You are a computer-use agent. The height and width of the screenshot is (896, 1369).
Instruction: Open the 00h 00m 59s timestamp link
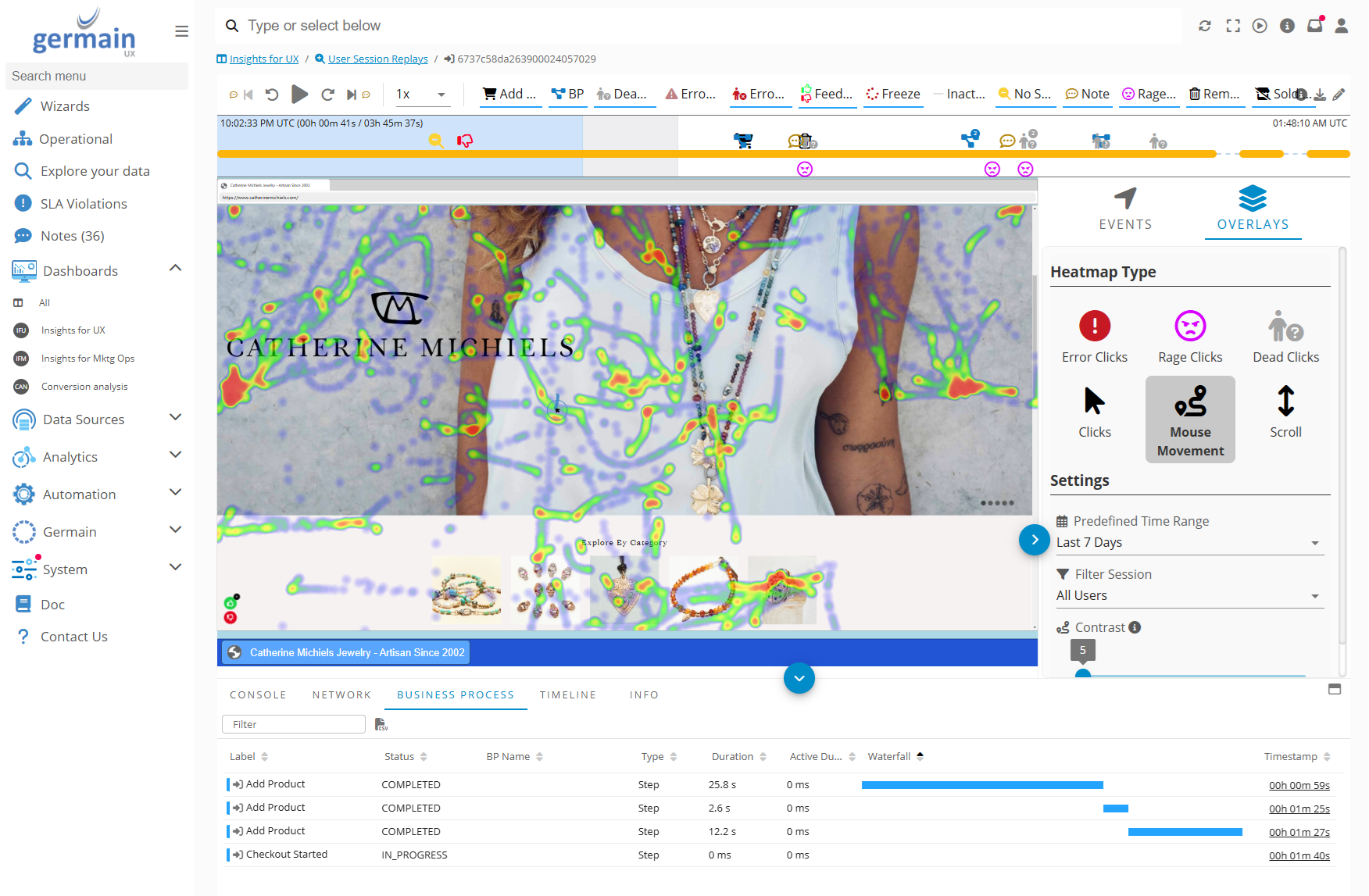click(1299, 785)
